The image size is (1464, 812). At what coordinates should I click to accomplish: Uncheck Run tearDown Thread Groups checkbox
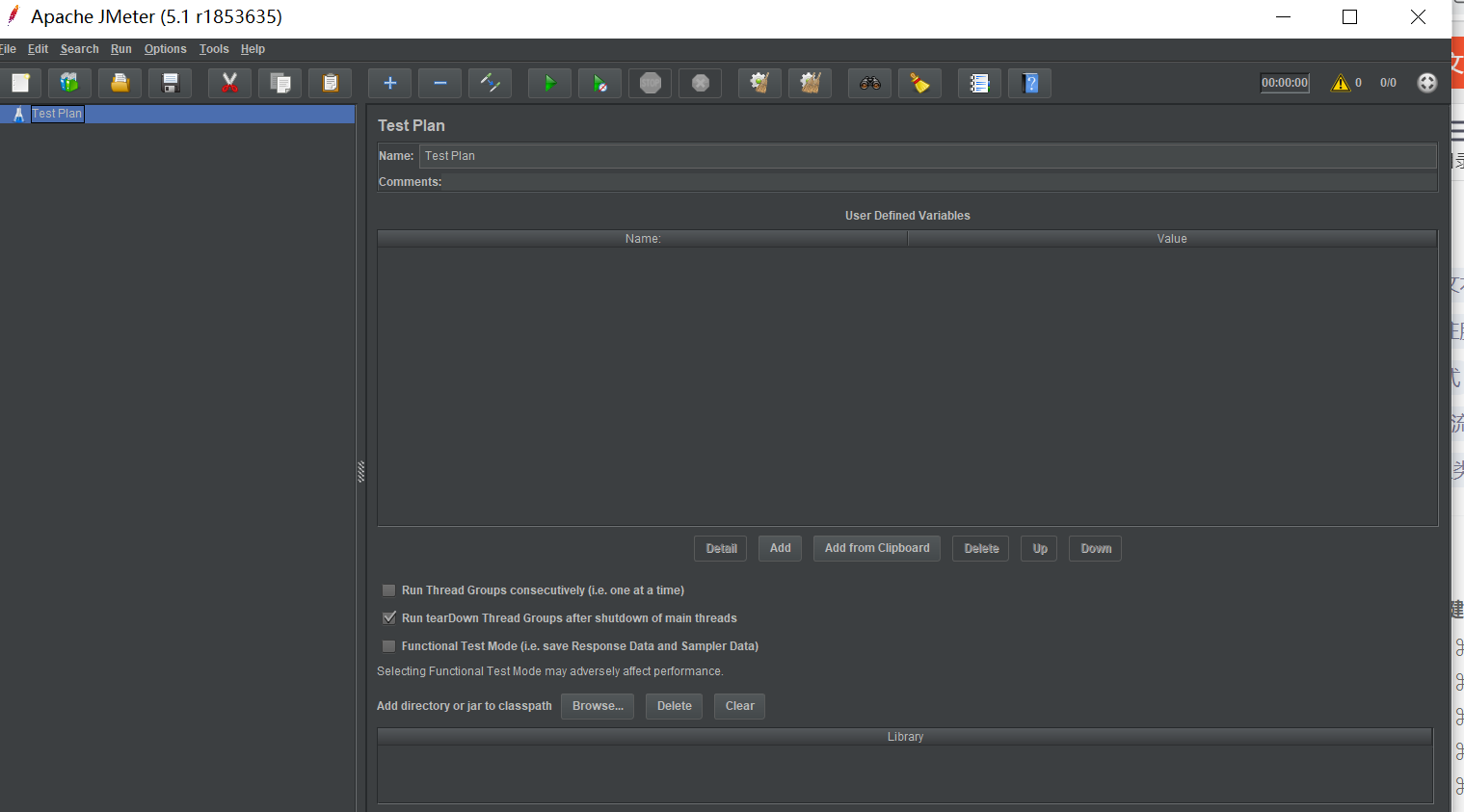389,618
